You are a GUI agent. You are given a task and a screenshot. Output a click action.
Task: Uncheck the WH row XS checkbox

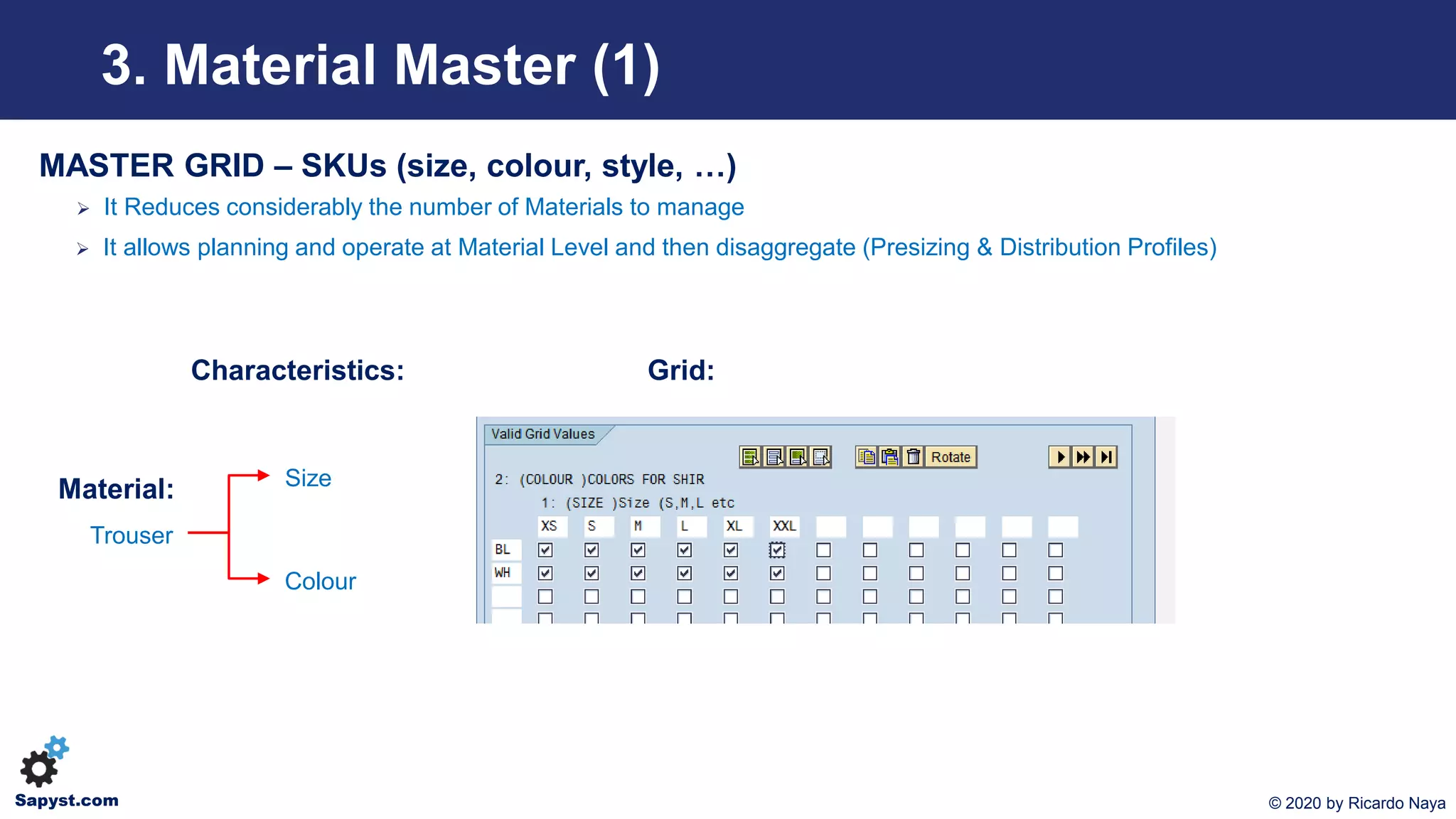(x=545, y=573)
